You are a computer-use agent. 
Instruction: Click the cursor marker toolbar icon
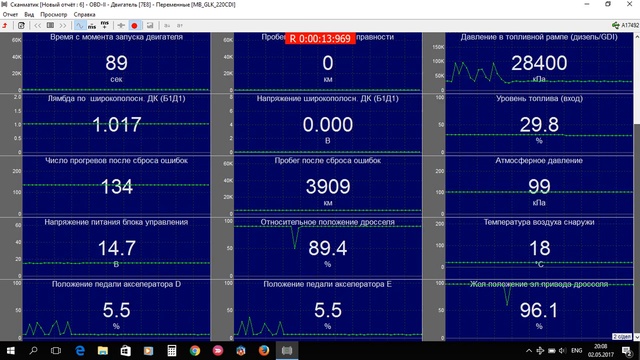pyautogui.click(x=121, y=26)
